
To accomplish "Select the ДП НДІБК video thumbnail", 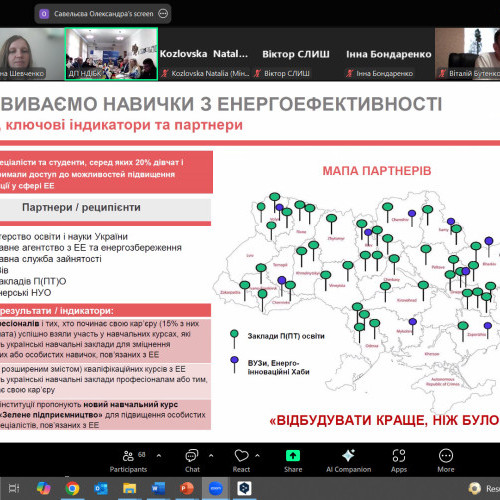I will coord(111,54).
